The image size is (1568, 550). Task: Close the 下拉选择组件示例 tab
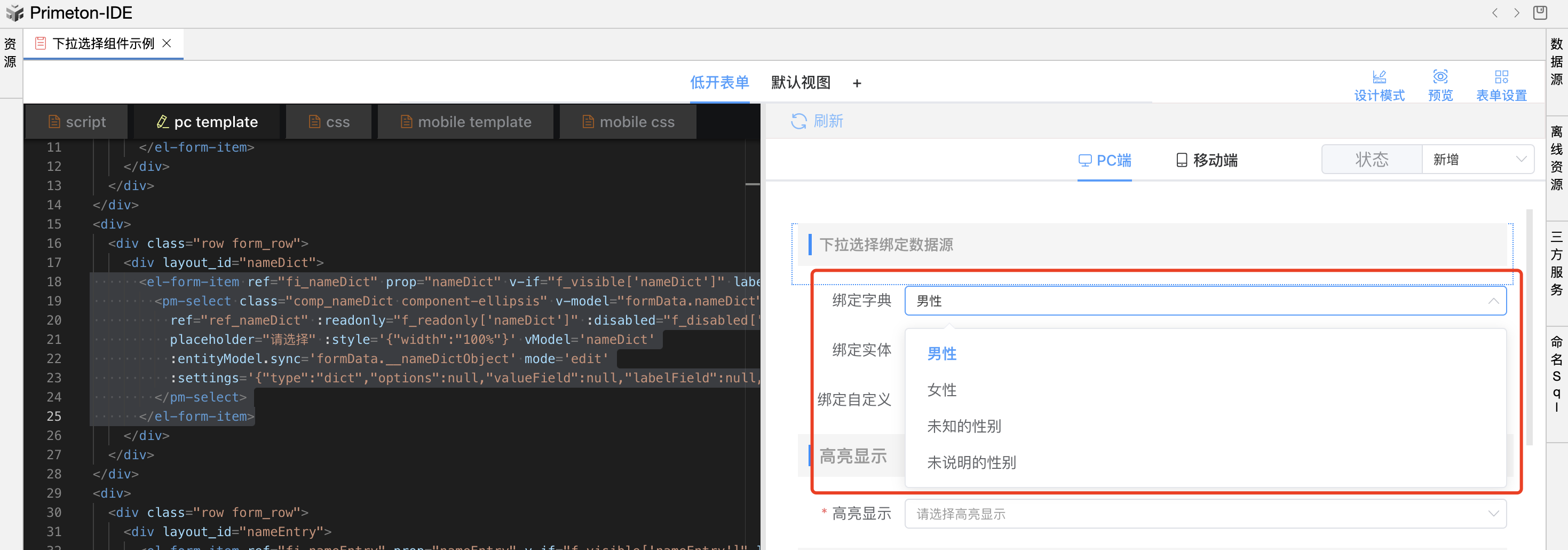[x=167, y=43]
